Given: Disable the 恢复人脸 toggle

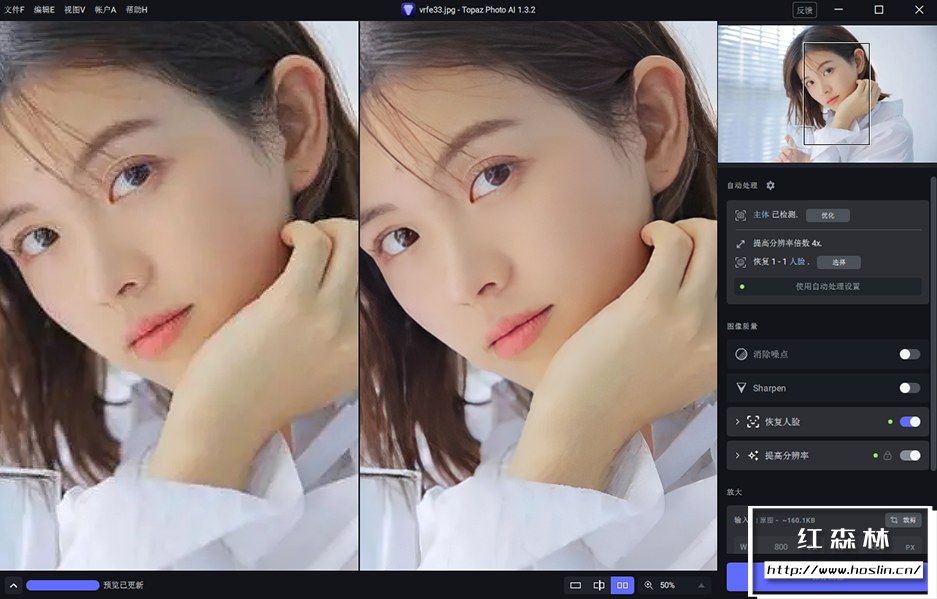Looking at the screenshot, I should click(910, 422).
